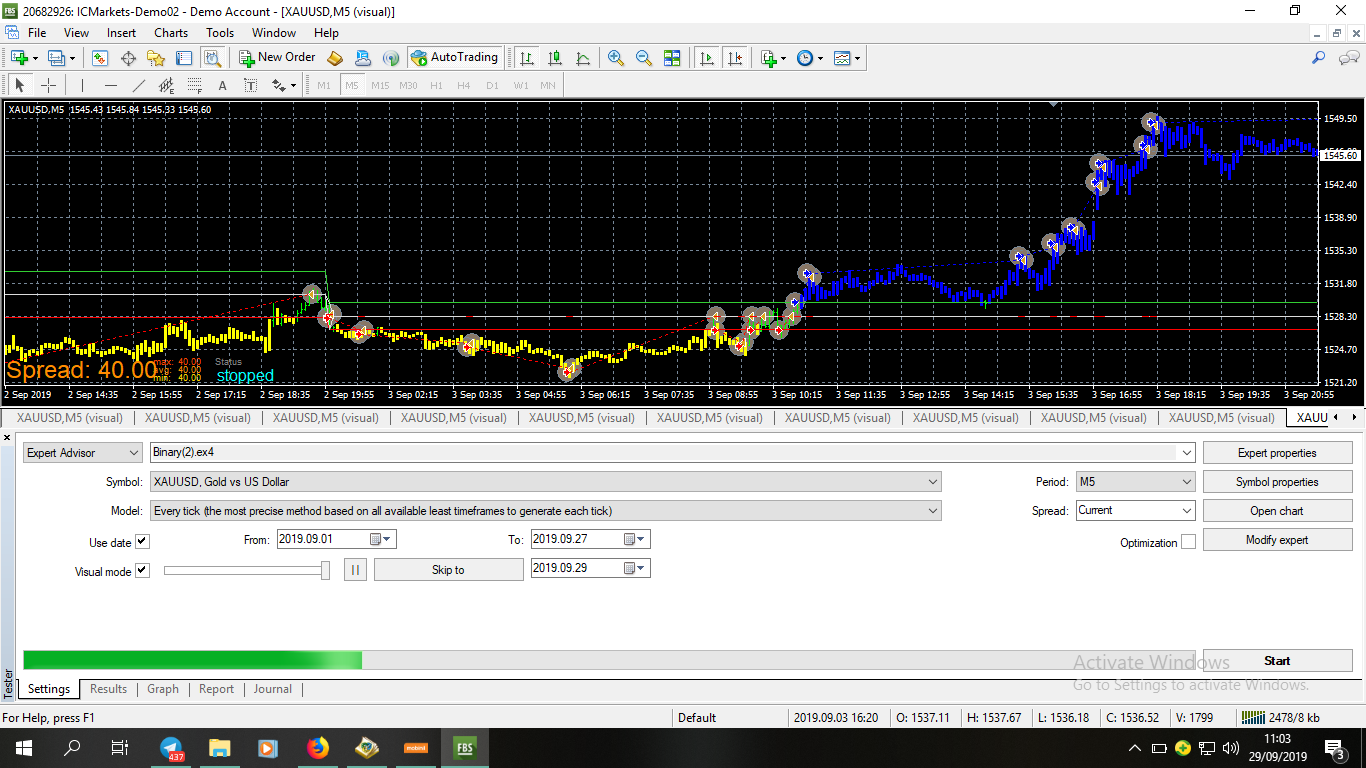Open the Spread Current dropdown
This screenshot has width=1366, height=768.
1135,511
